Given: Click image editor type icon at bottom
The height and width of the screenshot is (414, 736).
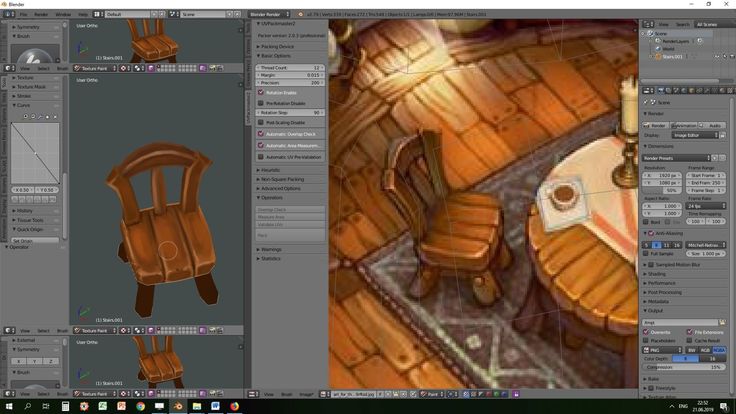Looking at the screenshot, I should pos(253,394).
